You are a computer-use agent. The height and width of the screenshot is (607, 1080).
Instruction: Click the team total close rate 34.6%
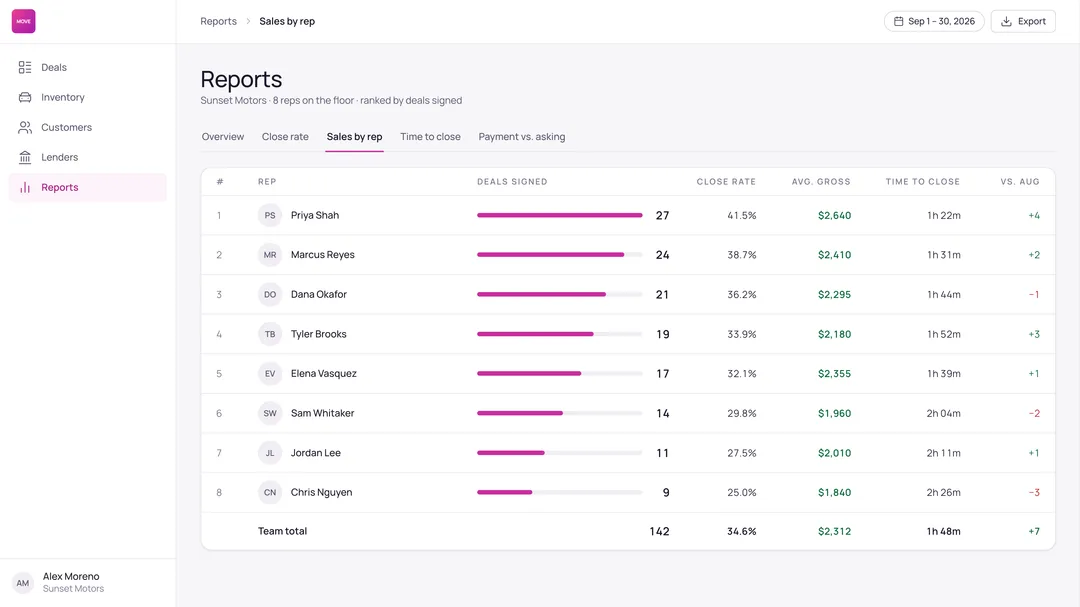coord(742,531)
